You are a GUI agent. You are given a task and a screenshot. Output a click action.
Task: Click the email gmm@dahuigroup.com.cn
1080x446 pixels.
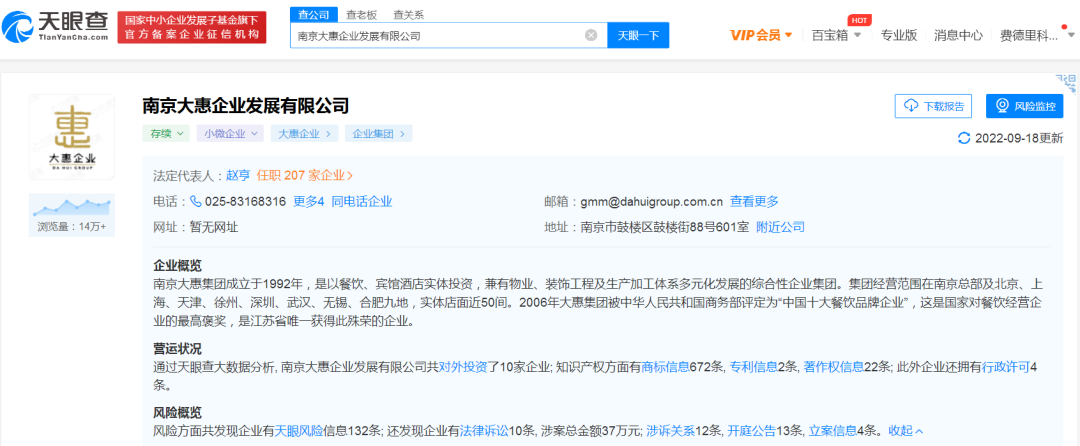click(652, 202)
